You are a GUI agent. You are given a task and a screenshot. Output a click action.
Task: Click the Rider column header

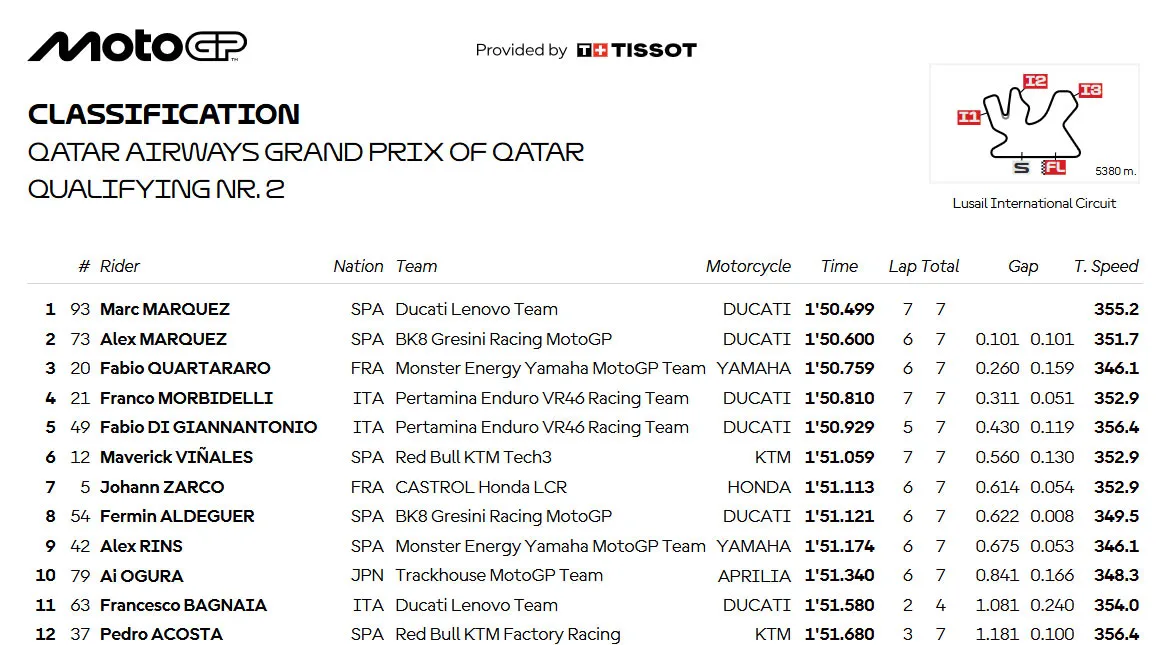tap(120, 266)
